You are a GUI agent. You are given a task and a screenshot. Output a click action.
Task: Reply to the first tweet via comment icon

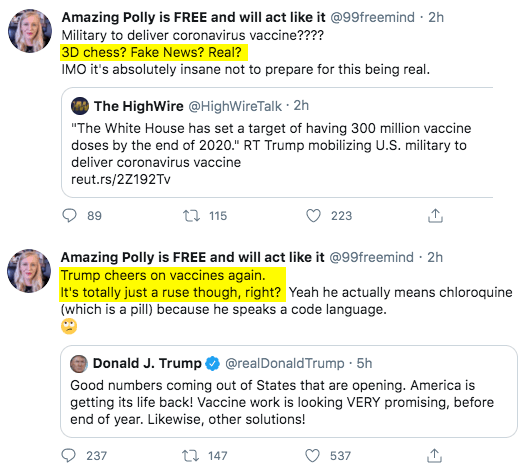click(x=69, y=215)
